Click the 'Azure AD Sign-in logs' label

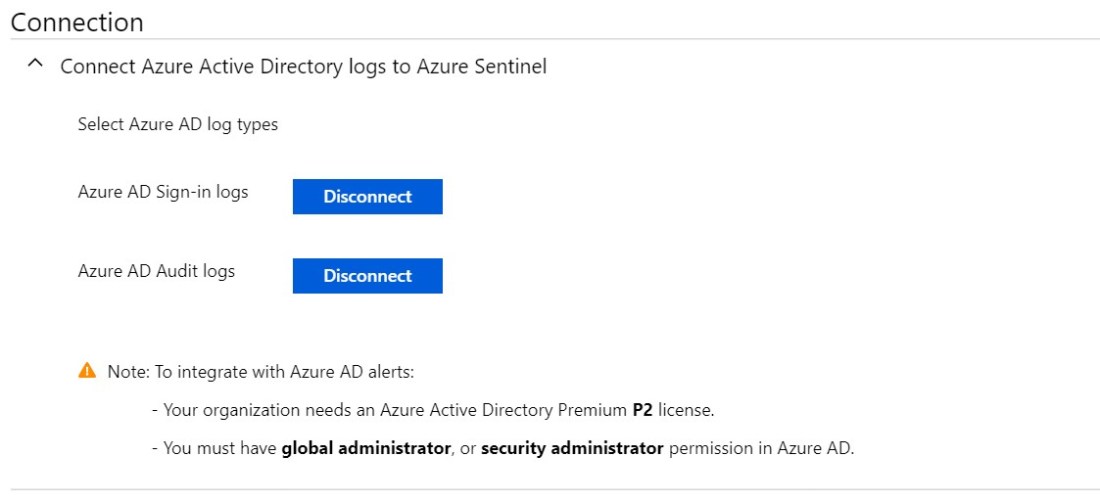[163, 192]
